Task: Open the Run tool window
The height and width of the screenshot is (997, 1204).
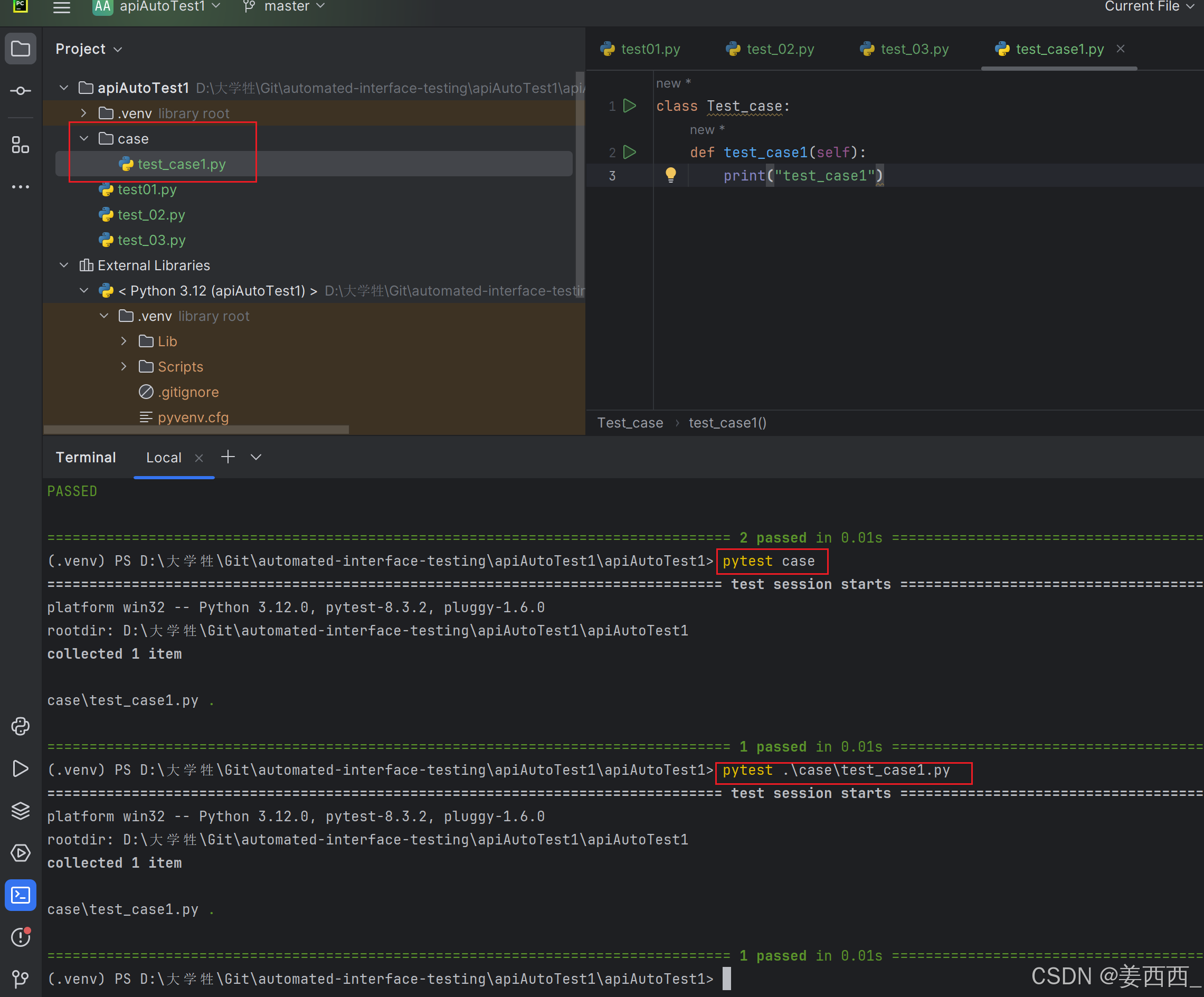Action: (21, 768)
